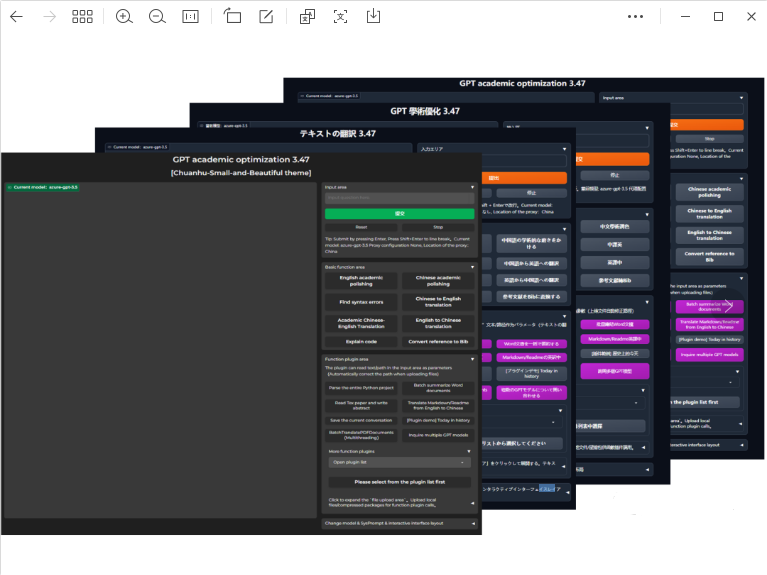
Task: Expand Change model & SysPrompt section
Action: point(400,524)
